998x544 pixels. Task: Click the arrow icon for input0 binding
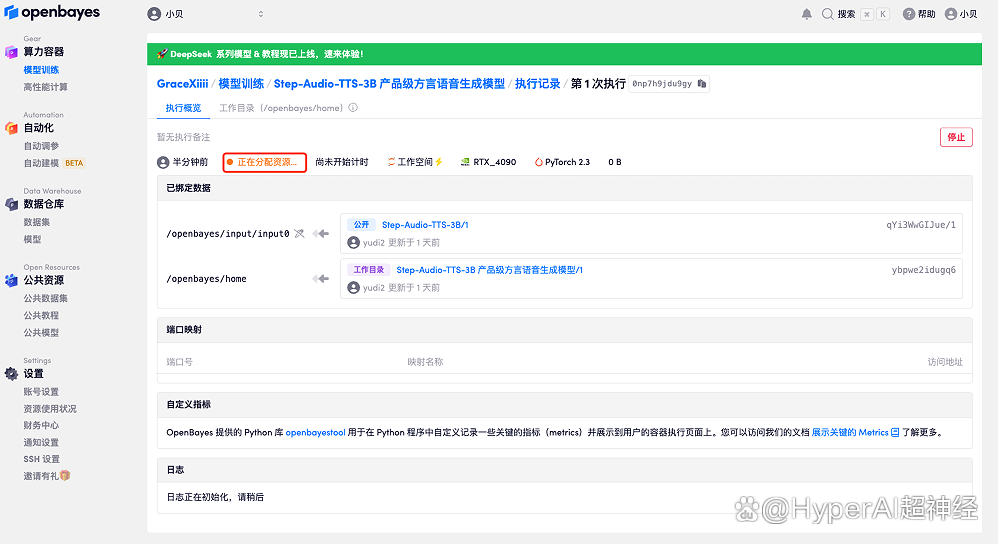point(321,234)
